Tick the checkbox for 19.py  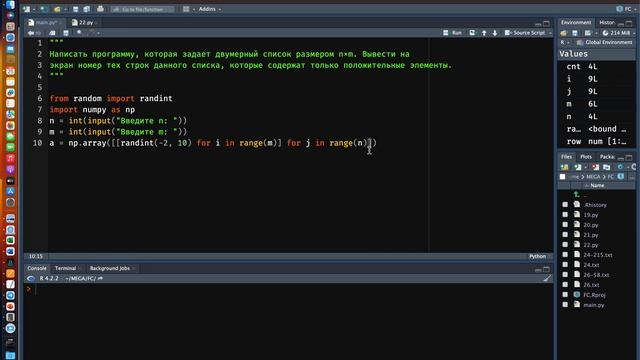coord(565,215)
